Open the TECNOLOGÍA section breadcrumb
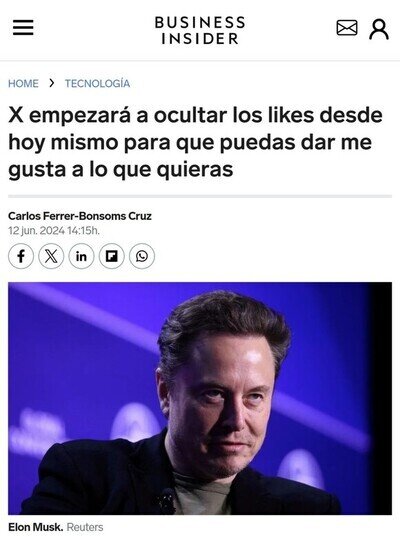400x537 pixels. point(98,84)
